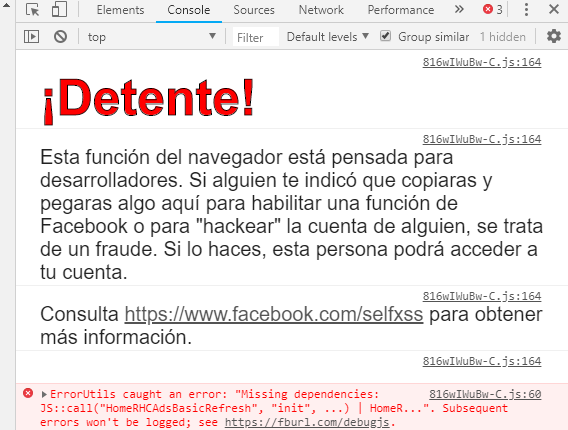The width and height of the screenshot is (568, 430).
Task: Toggle the device toolbar icon
Action: tap(59, 10)
